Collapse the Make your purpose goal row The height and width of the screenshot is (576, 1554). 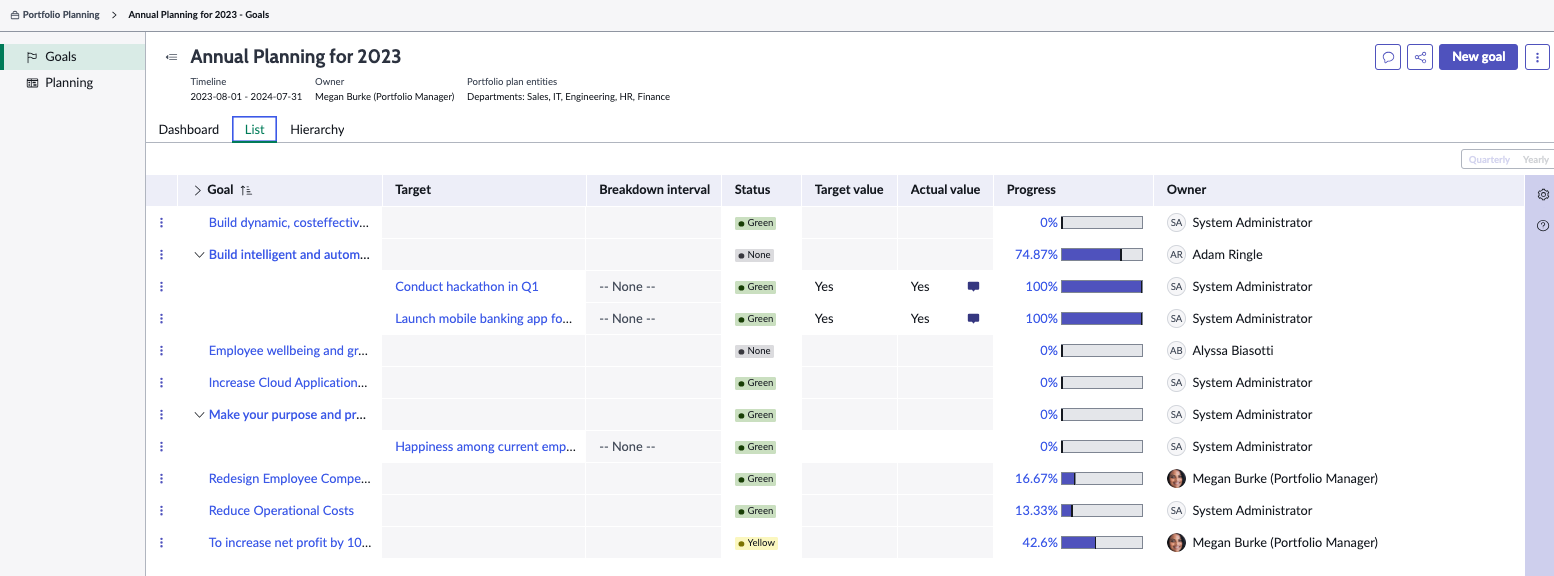(198, 415)
